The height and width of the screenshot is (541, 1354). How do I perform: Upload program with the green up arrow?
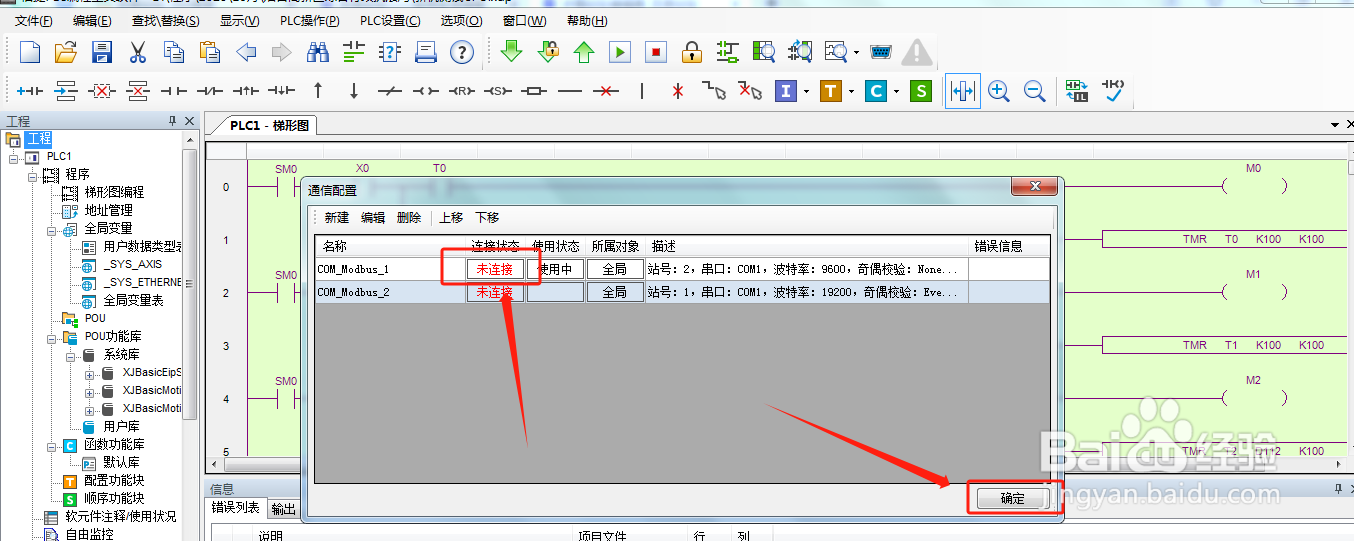click(584, 52)
